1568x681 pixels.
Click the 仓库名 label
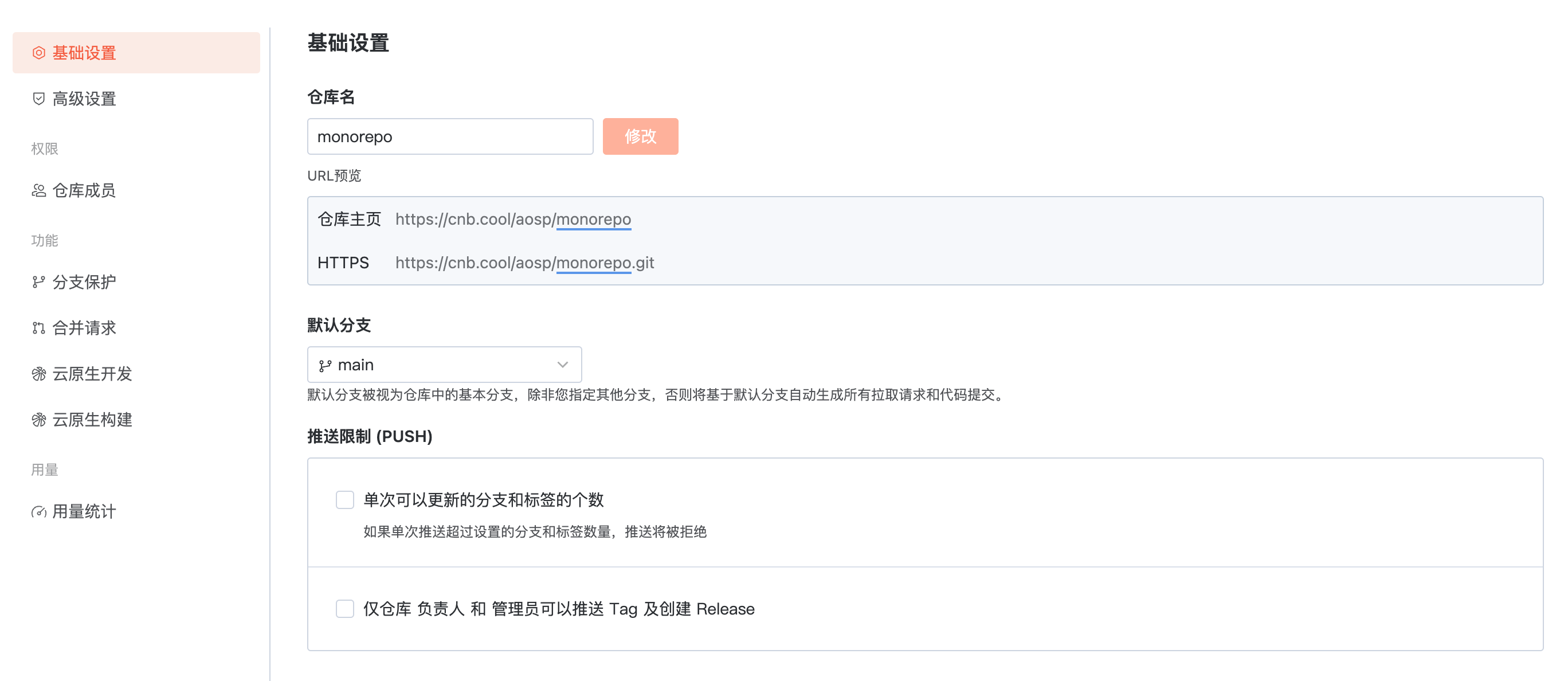[331, 97]
